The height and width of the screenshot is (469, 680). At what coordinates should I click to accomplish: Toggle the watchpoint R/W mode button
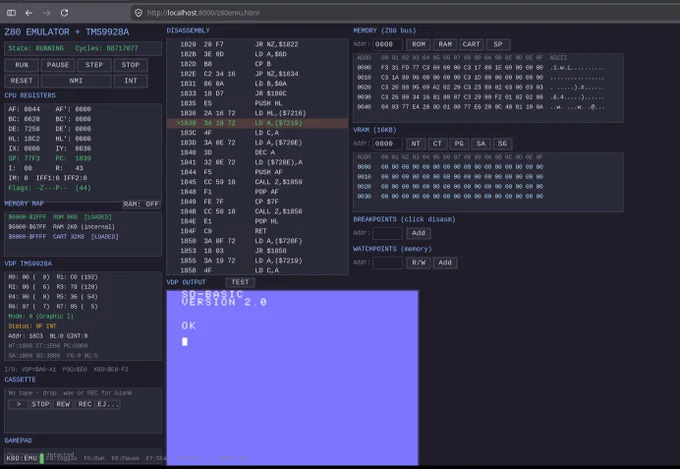coord(418,262)
